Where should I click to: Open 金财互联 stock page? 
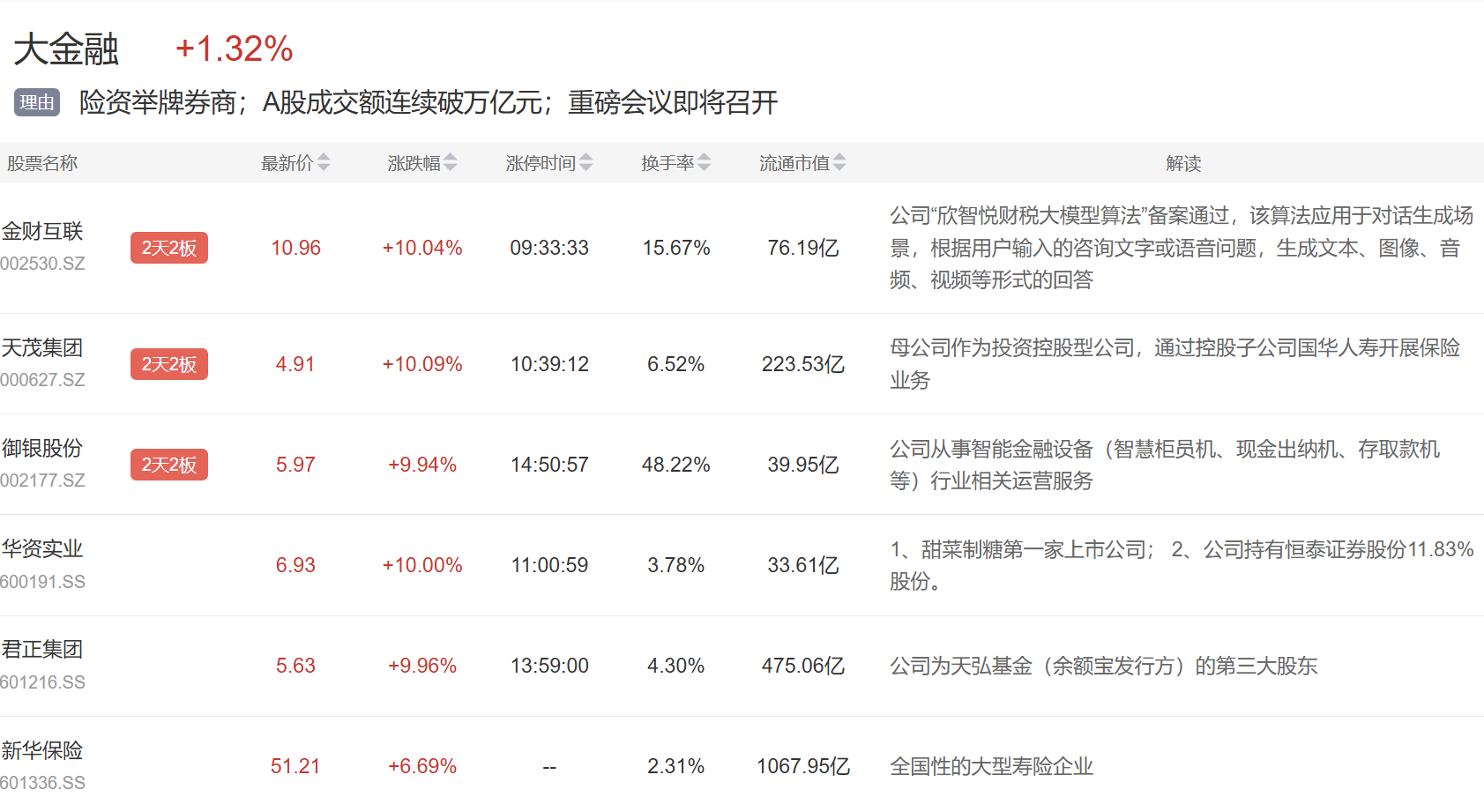click(x=42, y=232)
